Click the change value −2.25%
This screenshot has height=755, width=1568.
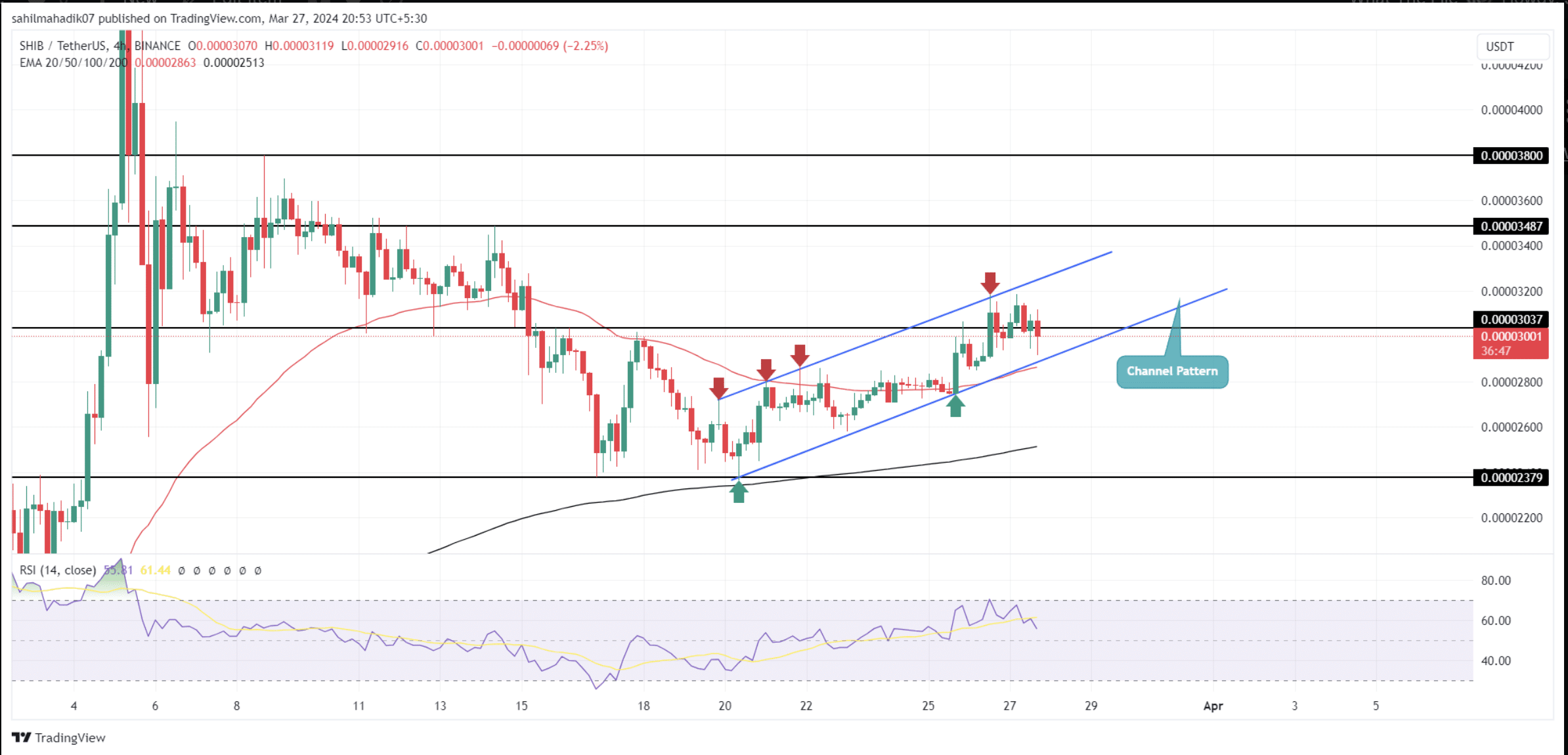(586, 46)
